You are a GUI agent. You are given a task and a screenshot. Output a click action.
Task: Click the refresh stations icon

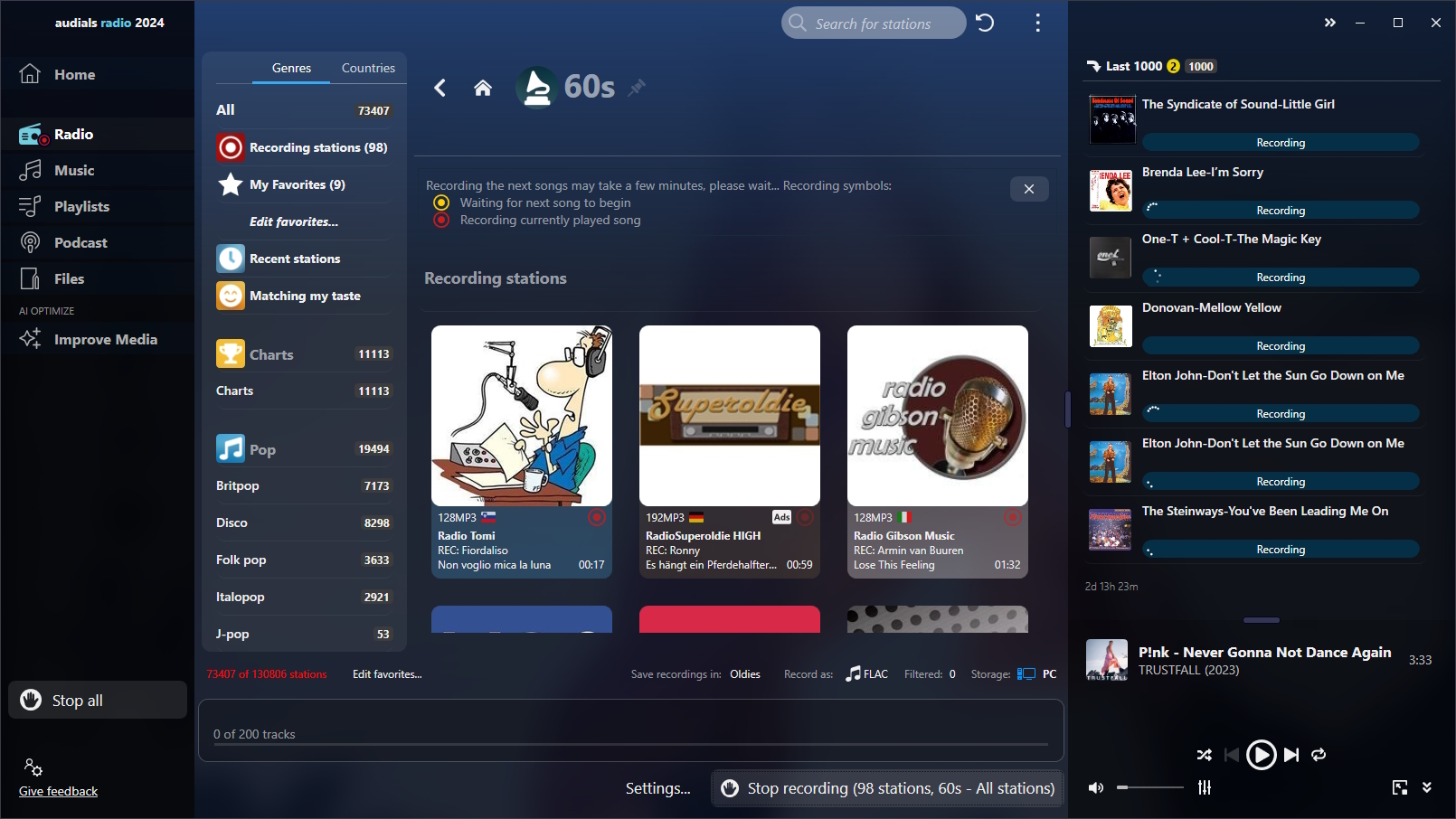click(x=985, y=23)
